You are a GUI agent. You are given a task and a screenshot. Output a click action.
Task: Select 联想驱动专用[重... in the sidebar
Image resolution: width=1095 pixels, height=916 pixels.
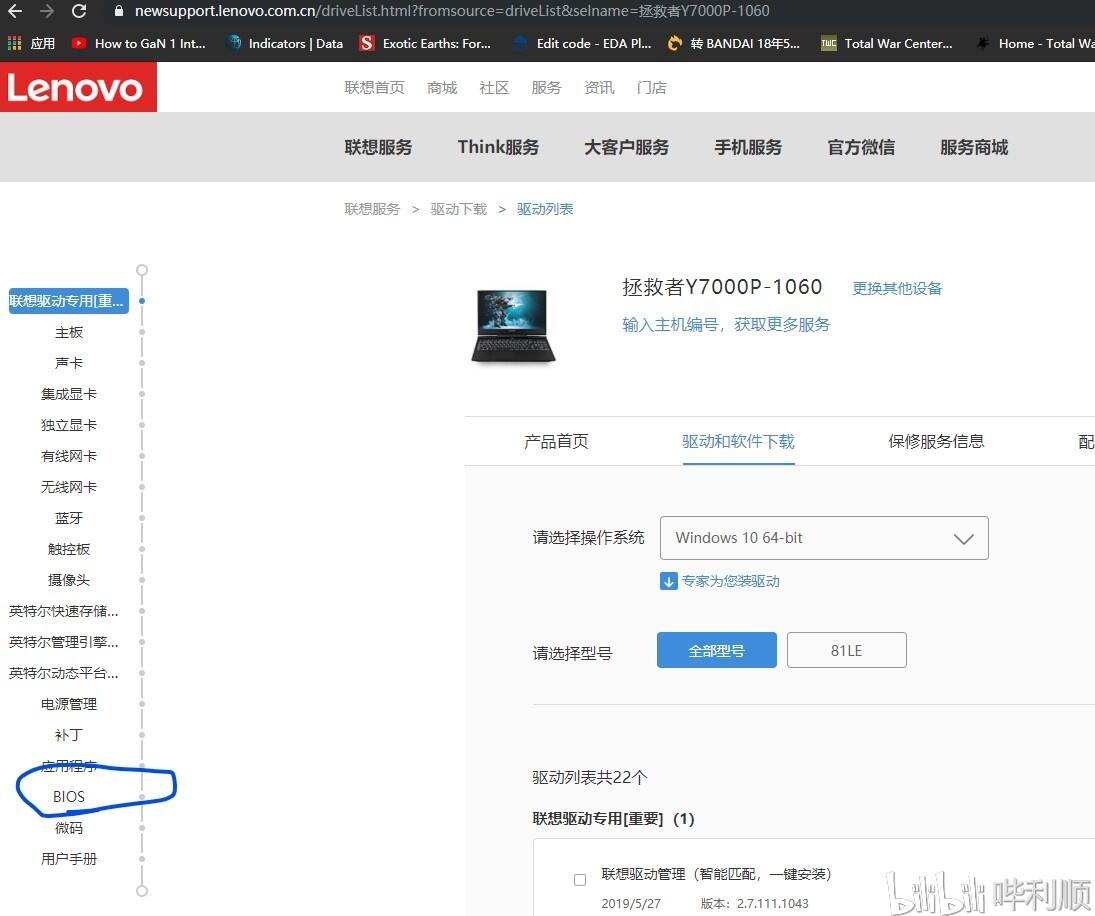pyautogui.click(x=68, y=301)
